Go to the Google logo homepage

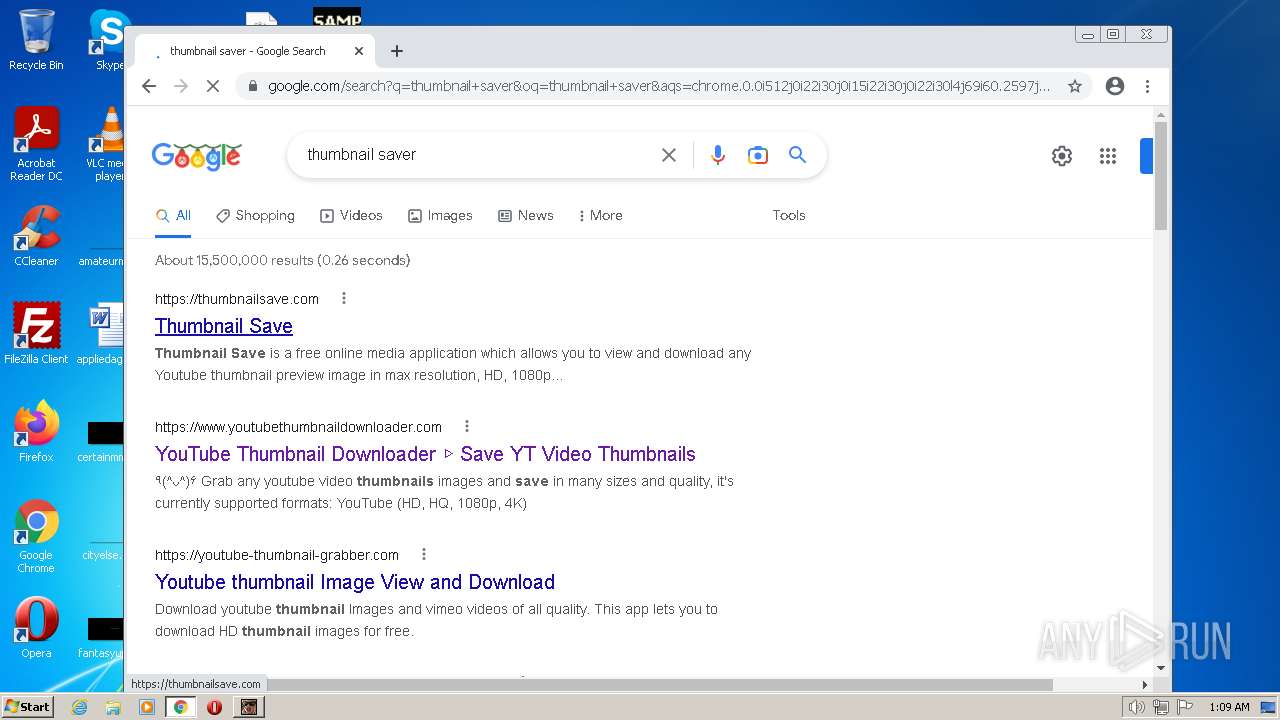pyautogui.click(x=196, y=156)
